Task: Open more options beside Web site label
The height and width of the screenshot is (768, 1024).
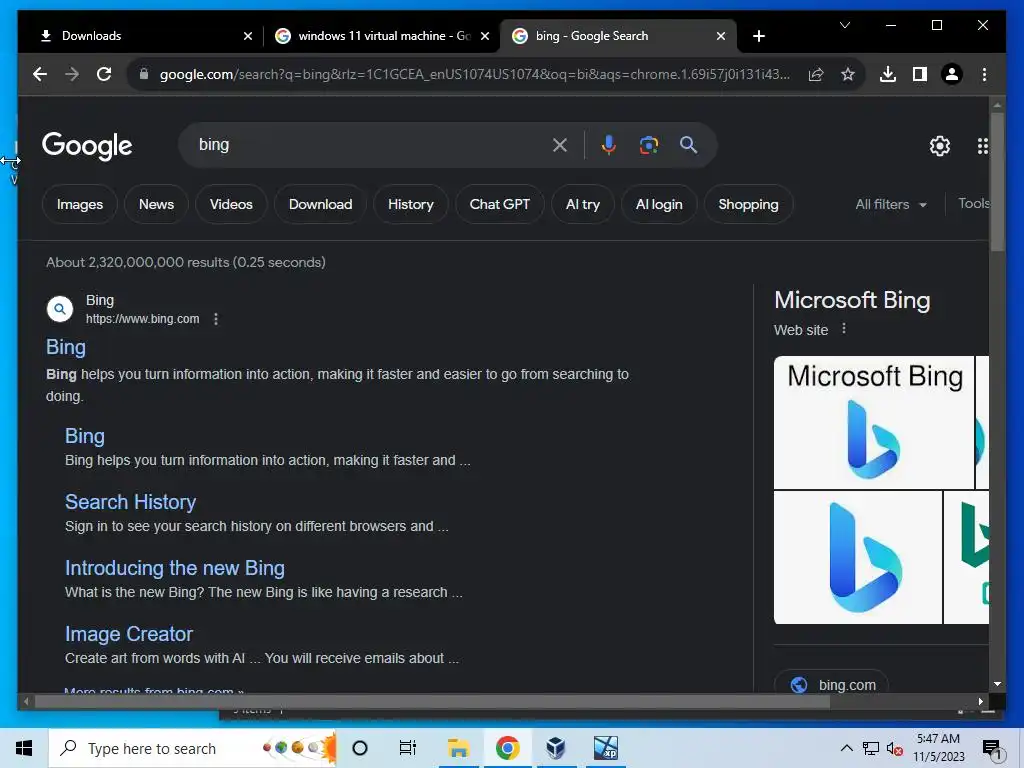Action: 844,328
